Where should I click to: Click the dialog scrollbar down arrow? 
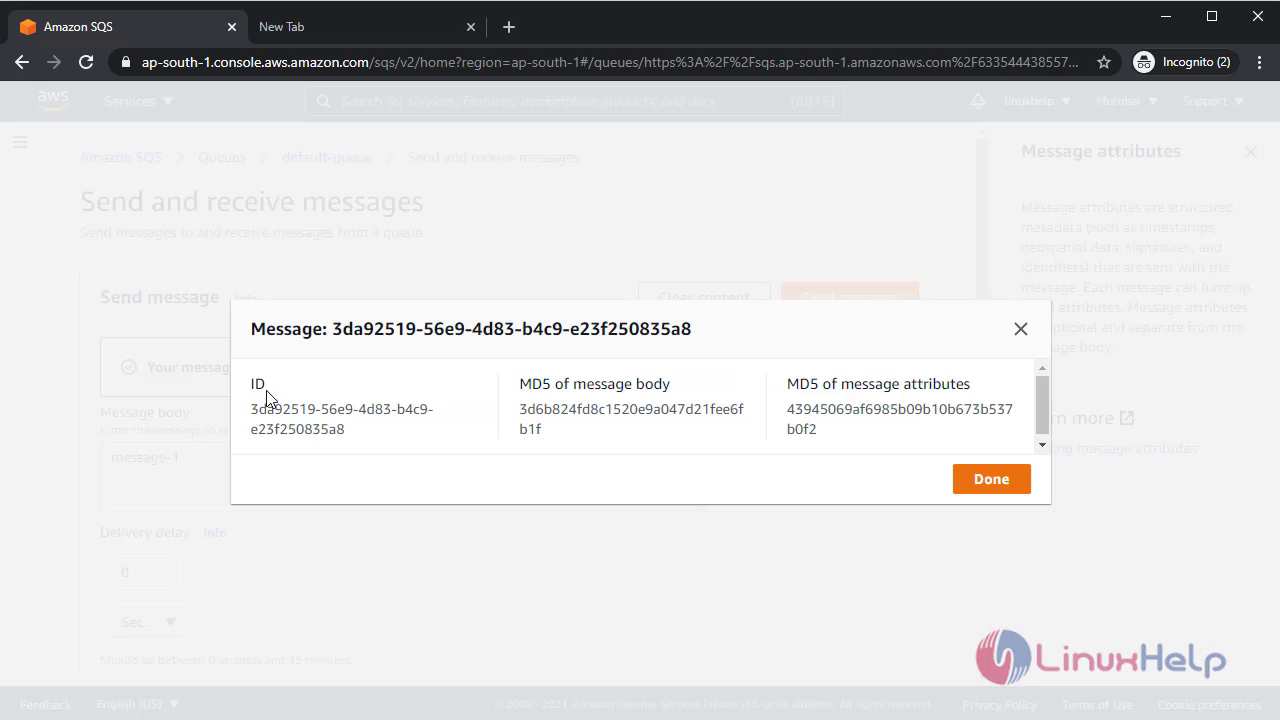pyautogui.click(x=1042, y=445)
